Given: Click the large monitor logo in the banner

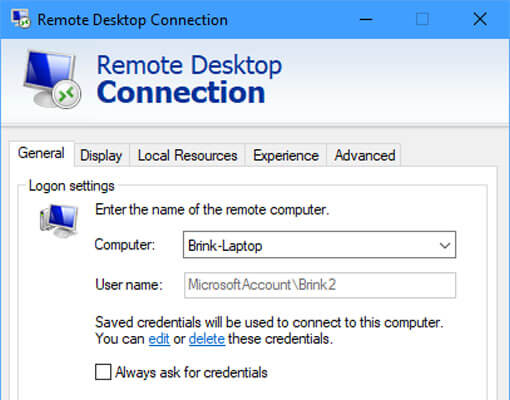Looking at the screenshot, I should point(52,79).
